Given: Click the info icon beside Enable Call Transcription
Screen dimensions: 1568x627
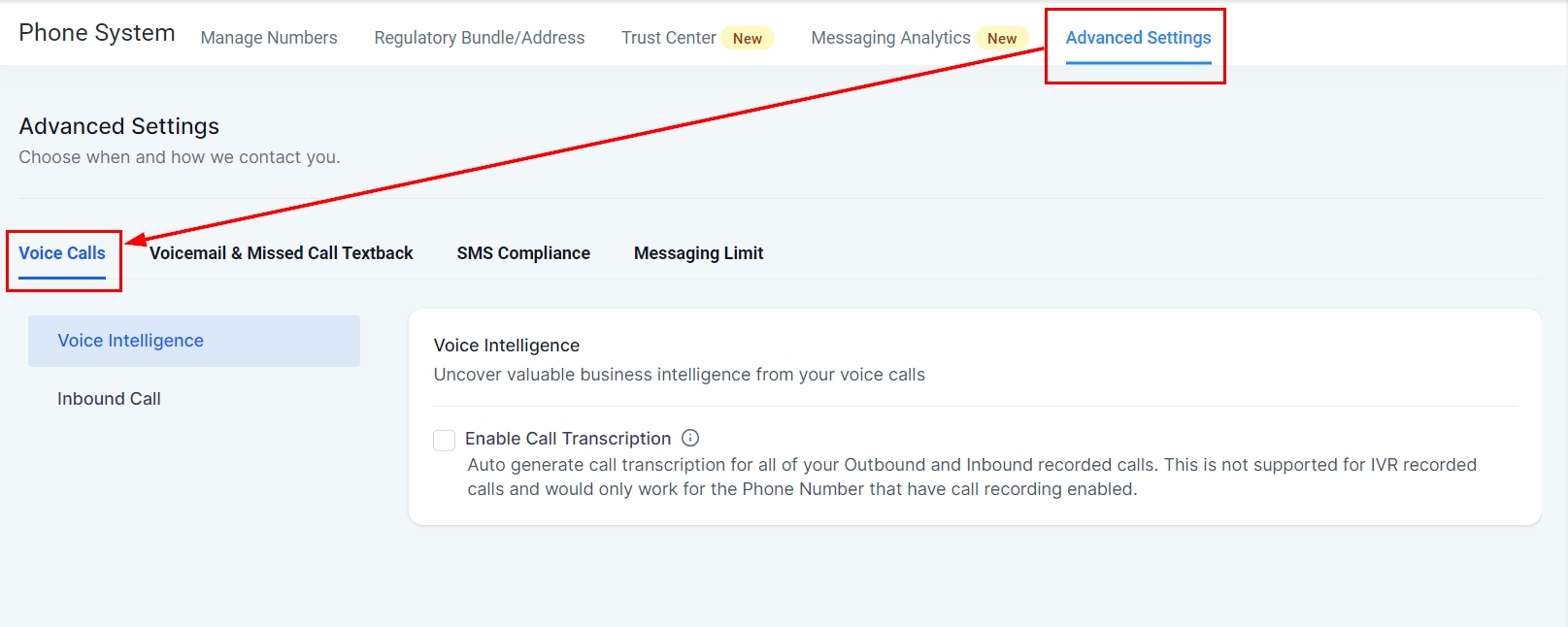Looking at the screenshot, I should tap(690, 438).
